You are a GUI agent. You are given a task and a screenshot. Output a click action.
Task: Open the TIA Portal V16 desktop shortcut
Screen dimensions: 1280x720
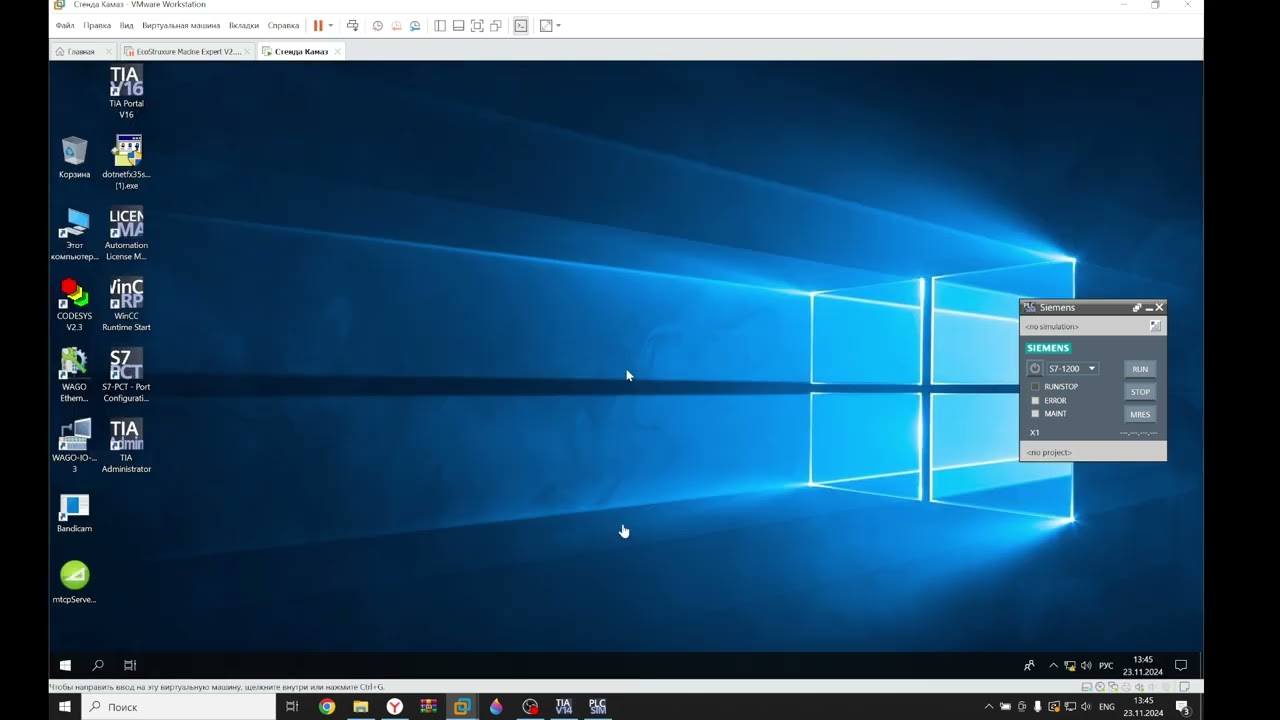coord(126,93)
